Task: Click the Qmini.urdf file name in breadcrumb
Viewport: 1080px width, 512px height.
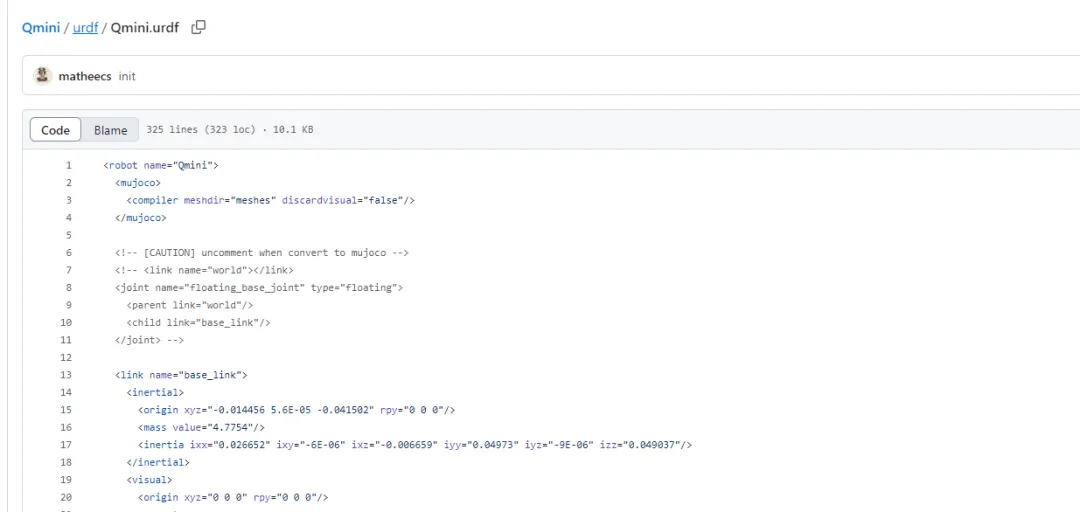Action: 145,29
